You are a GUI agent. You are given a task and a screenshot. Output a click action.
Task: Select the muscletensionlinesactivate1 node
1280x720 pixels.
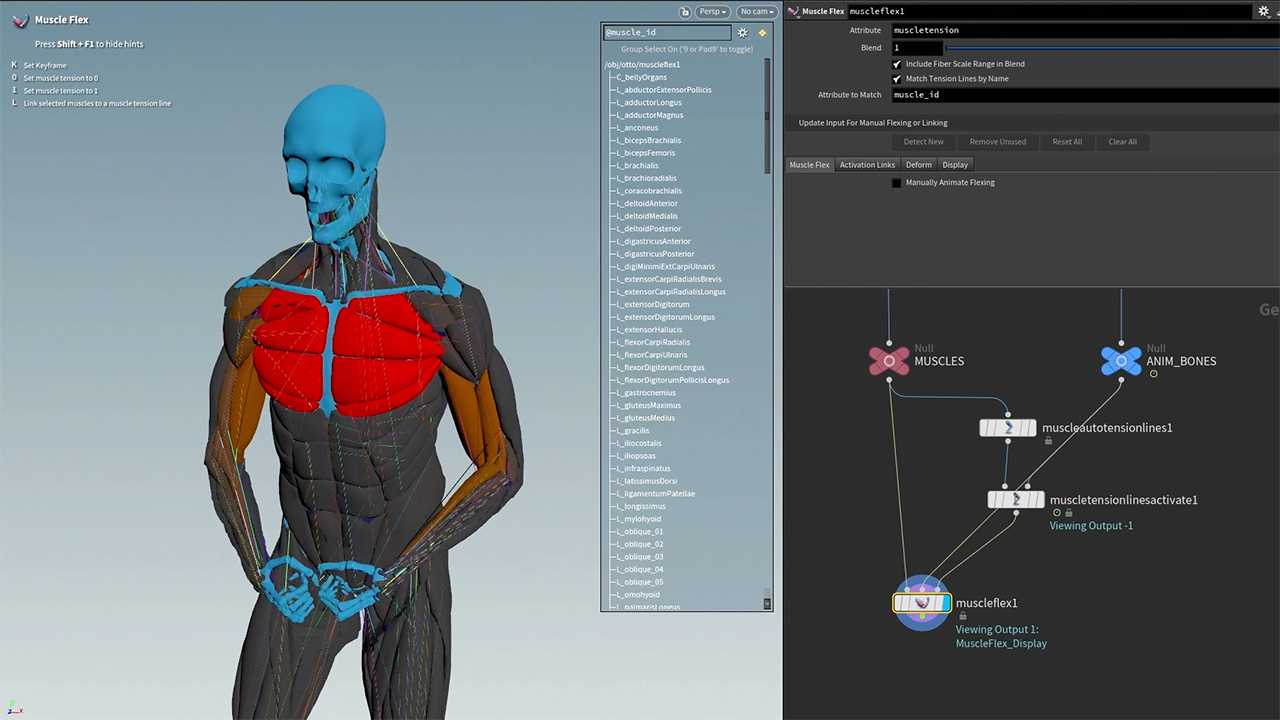[1016, 500]
